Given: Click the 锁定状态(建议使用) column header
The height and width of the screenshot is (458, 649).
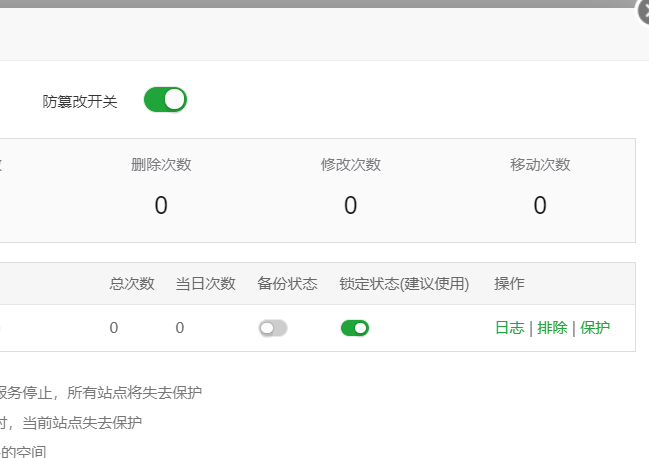Looking at the screenshot, I should [x=404, y=284].
